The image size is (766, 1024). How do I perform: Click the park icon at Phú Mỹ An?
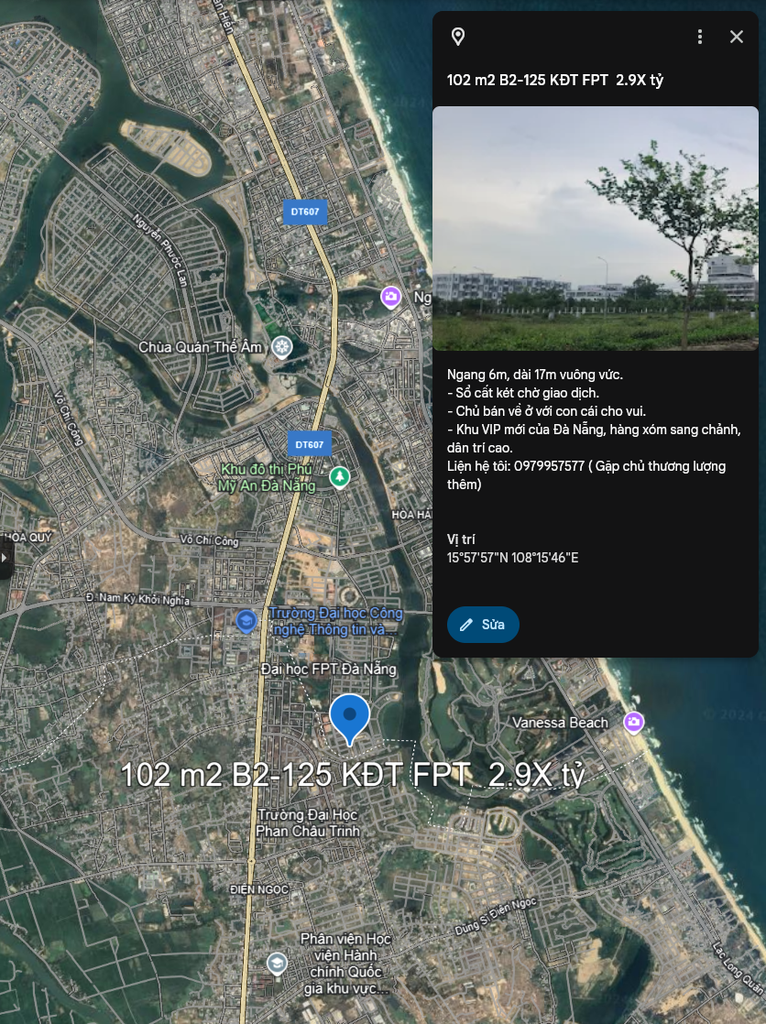[339, 477]
